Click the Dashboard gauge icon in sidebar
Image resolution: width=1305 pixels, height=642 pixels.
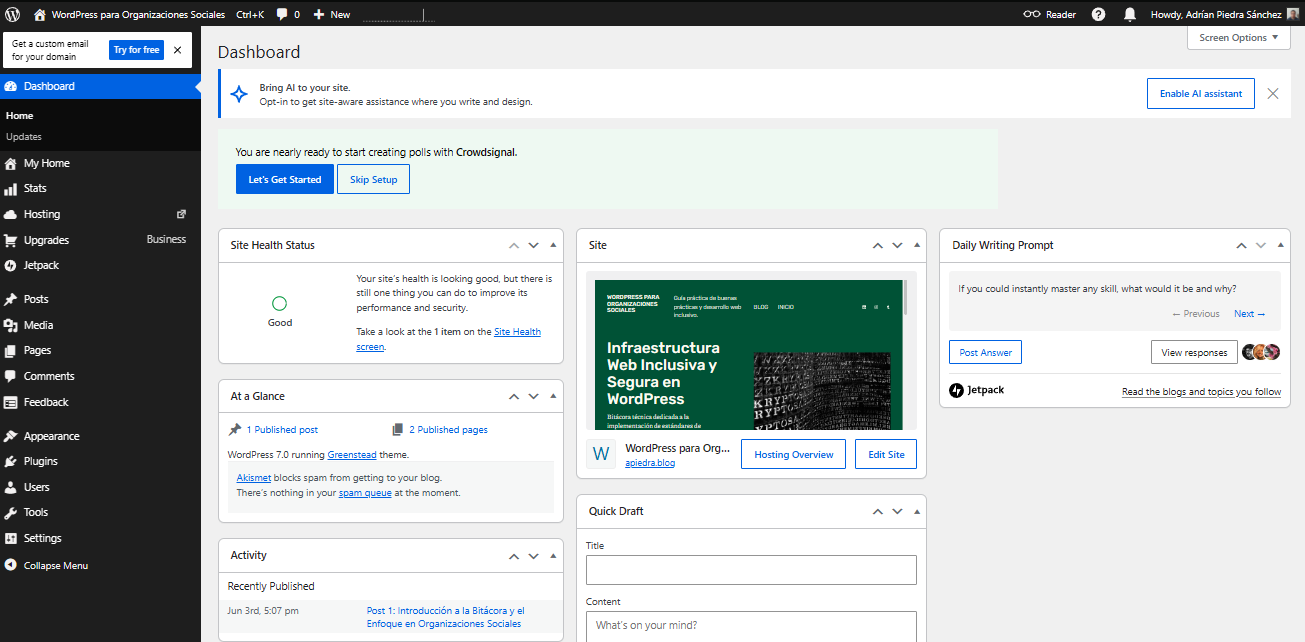tap(11, 86)
